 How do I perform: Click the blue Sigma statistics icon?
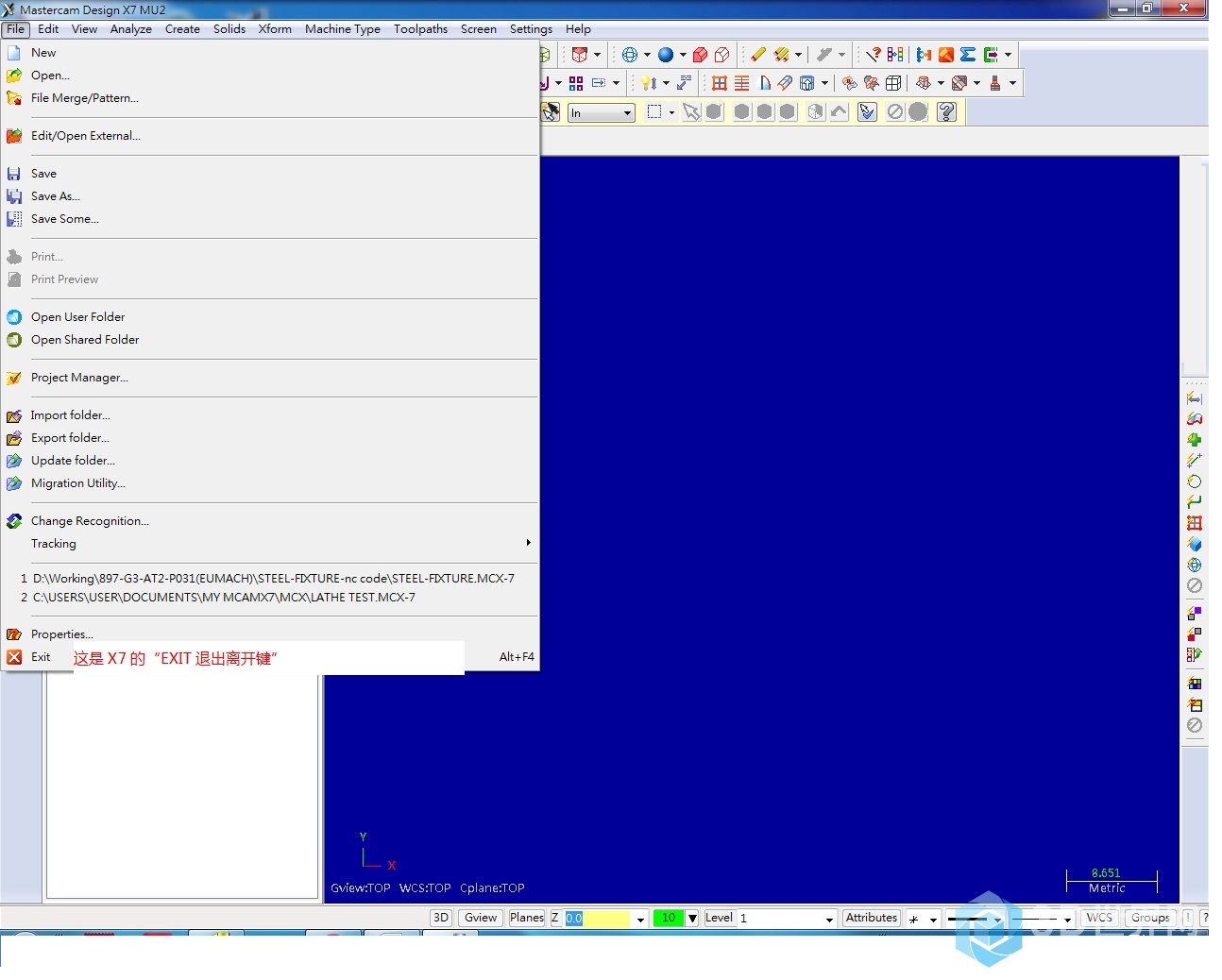tap(968, 55)
